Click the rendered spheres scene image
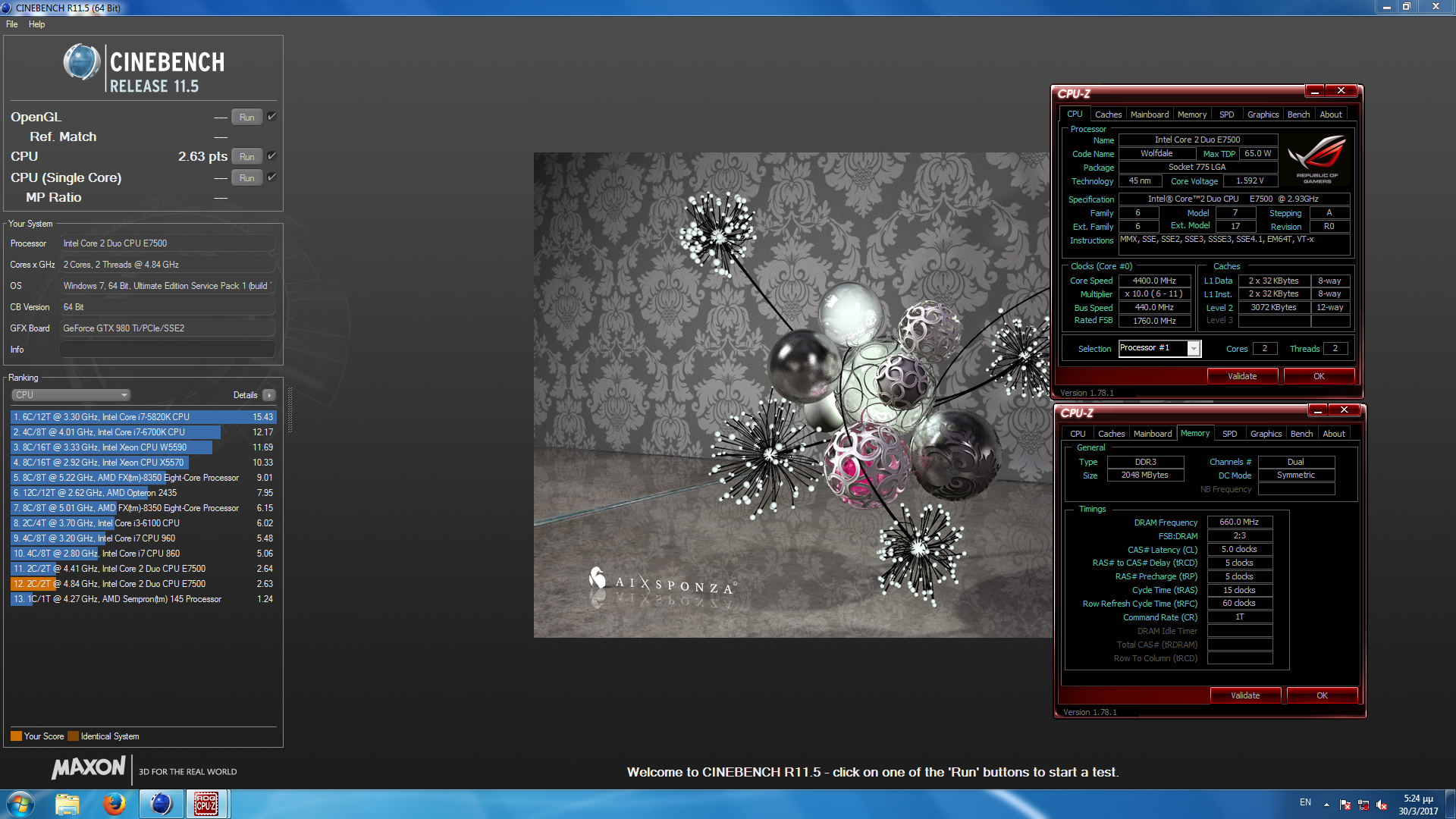This screenshot has width=1456, height=819. click(x=792, y=394)
